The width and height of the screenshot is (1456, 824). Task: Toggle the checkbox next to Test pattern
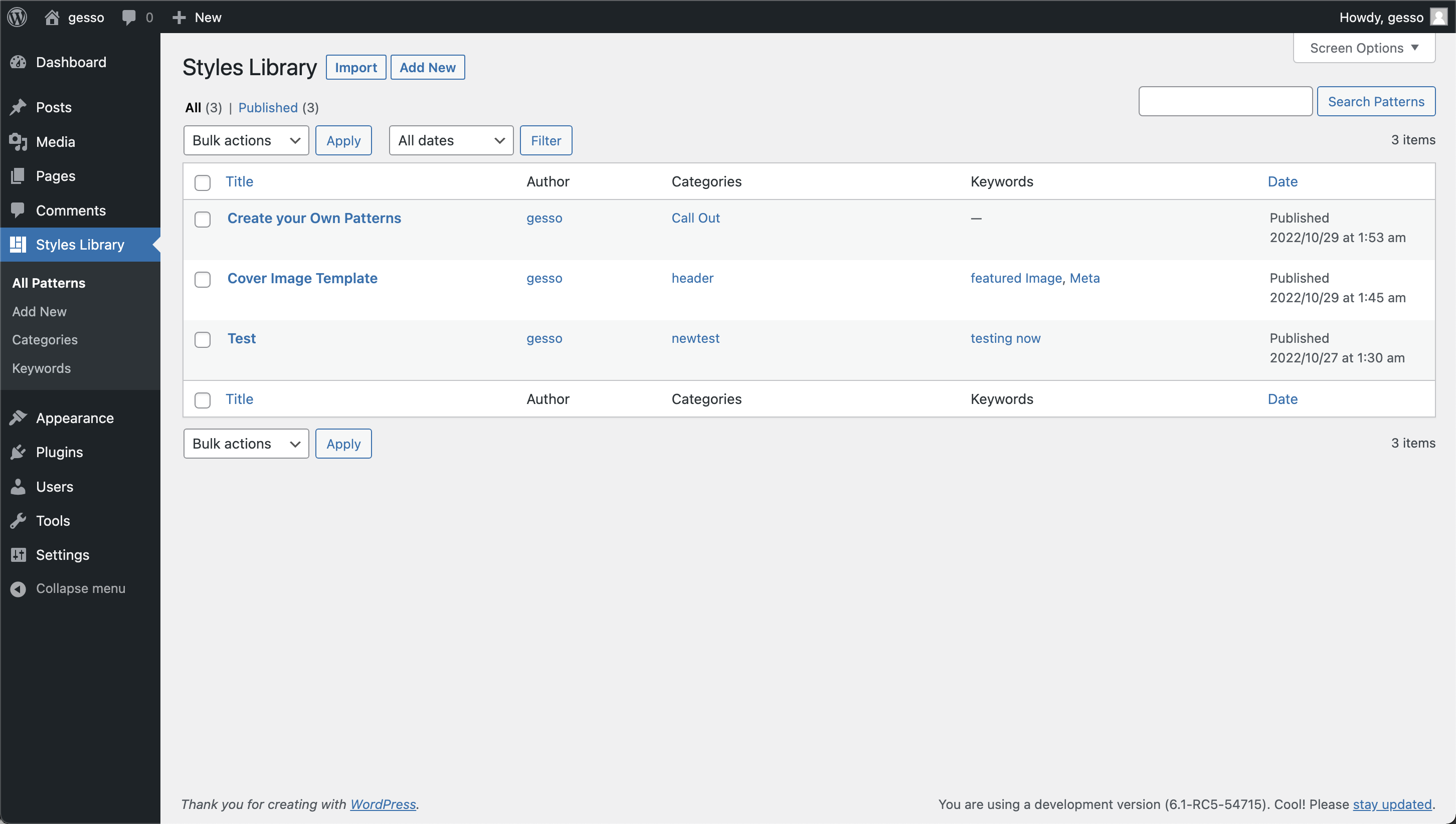[x=202, y=339]
